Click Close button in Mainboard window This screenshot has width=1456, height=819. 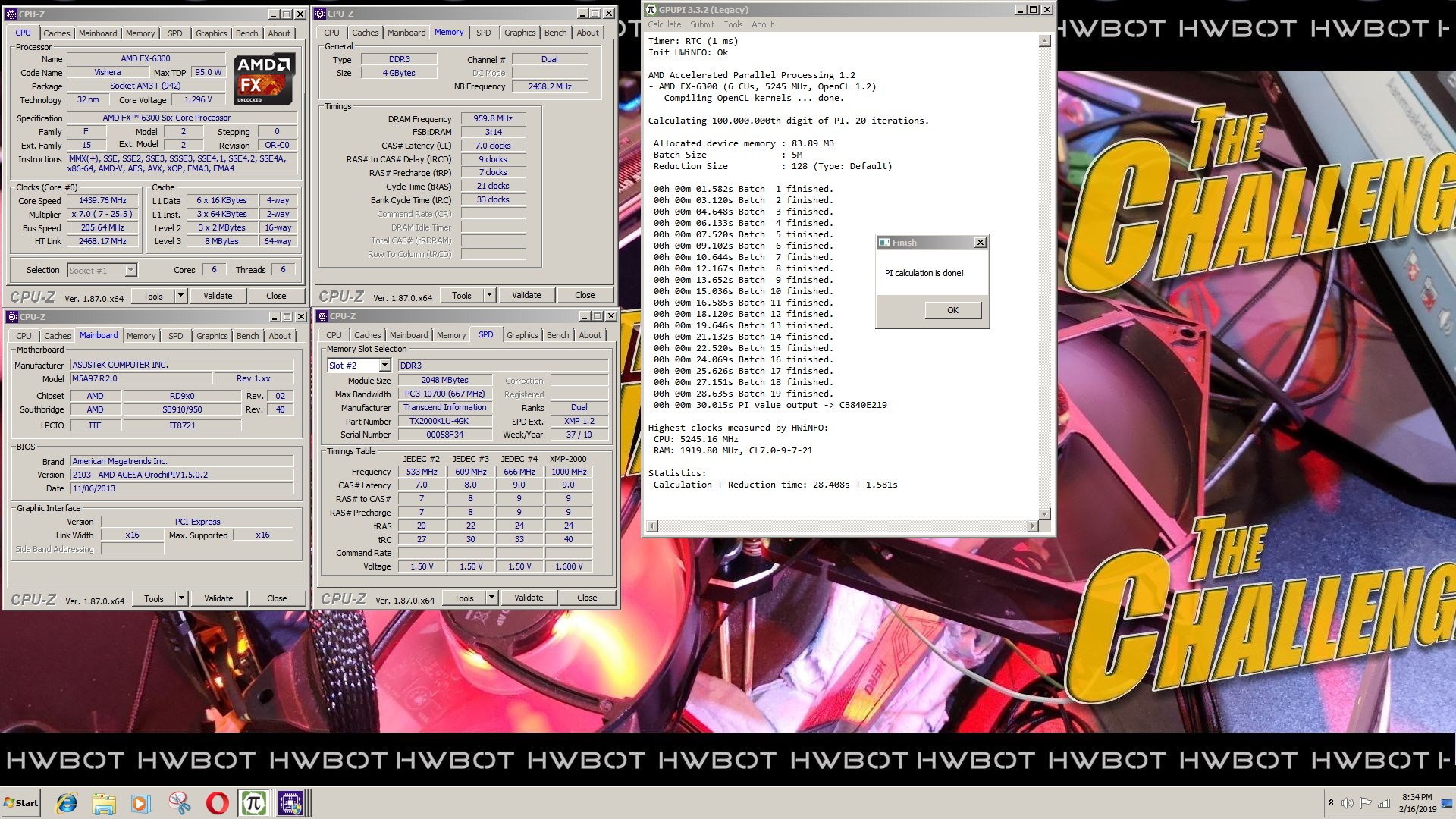tap(277, 598)
